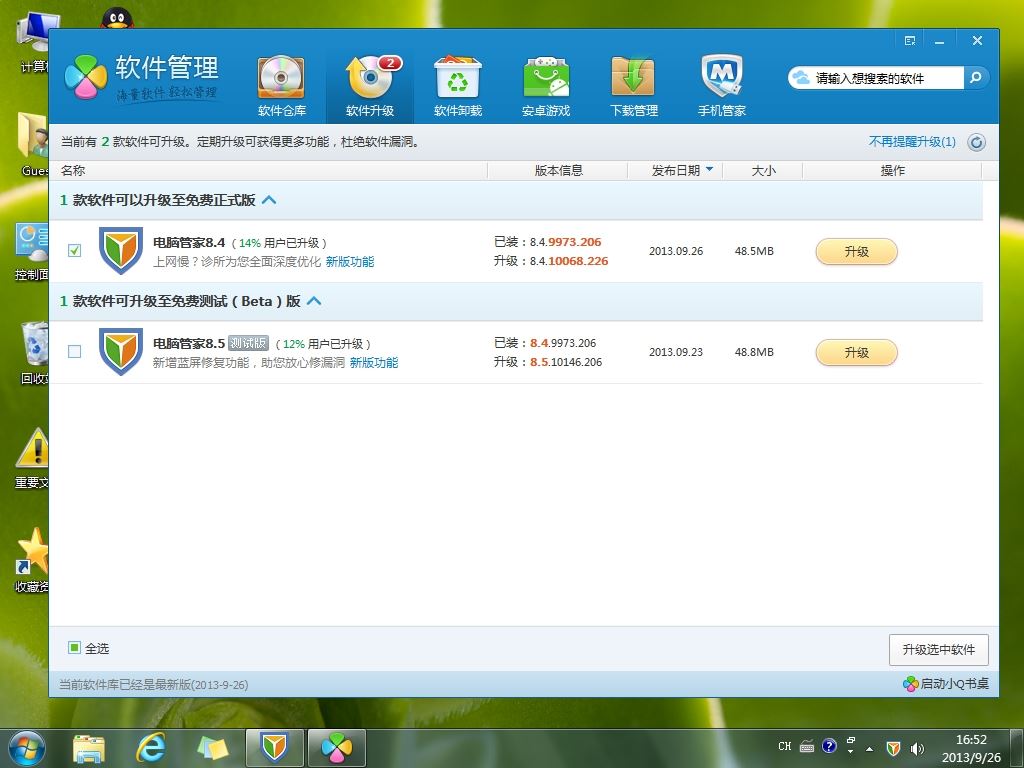This screenshot has width=1024, height=768.
Task: Open the 软件卸载 uninstall tab
Action: pos(458,87)
